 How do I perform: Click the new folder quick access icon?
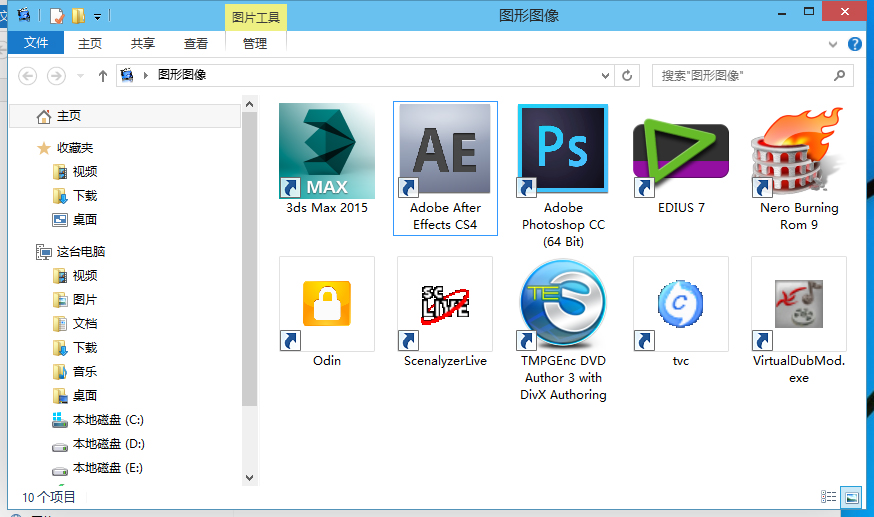point(78,16)
